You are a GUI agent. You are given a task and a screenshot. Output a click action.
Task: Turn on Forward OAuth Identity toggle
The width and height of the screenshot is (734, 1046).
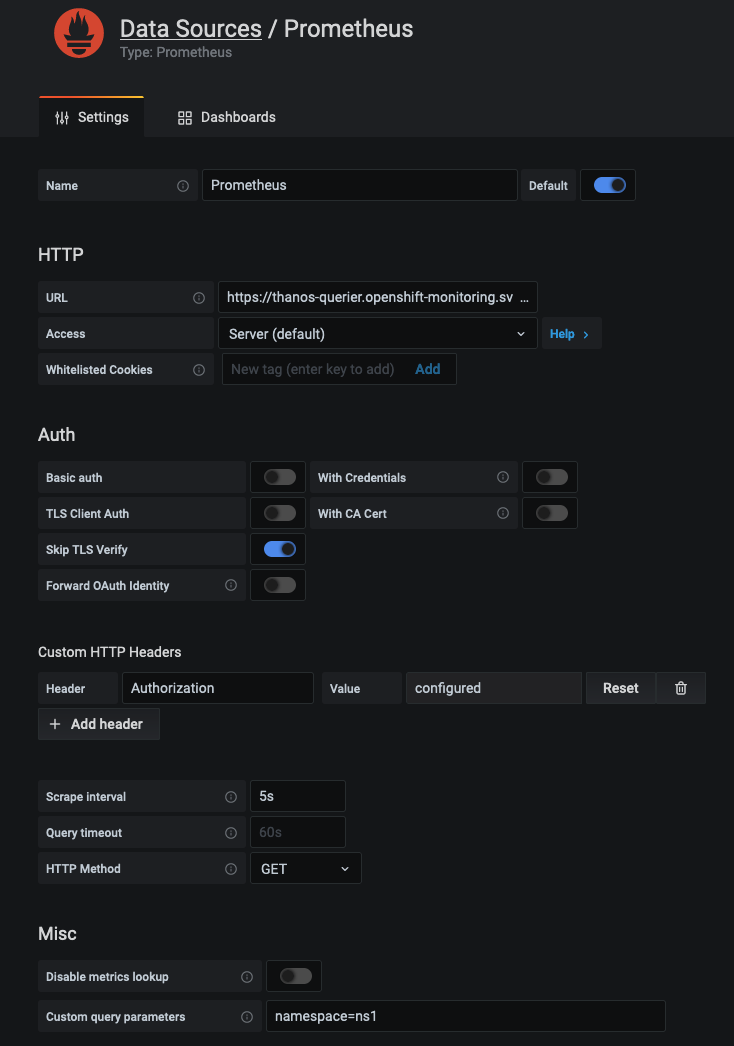point(280,586)
